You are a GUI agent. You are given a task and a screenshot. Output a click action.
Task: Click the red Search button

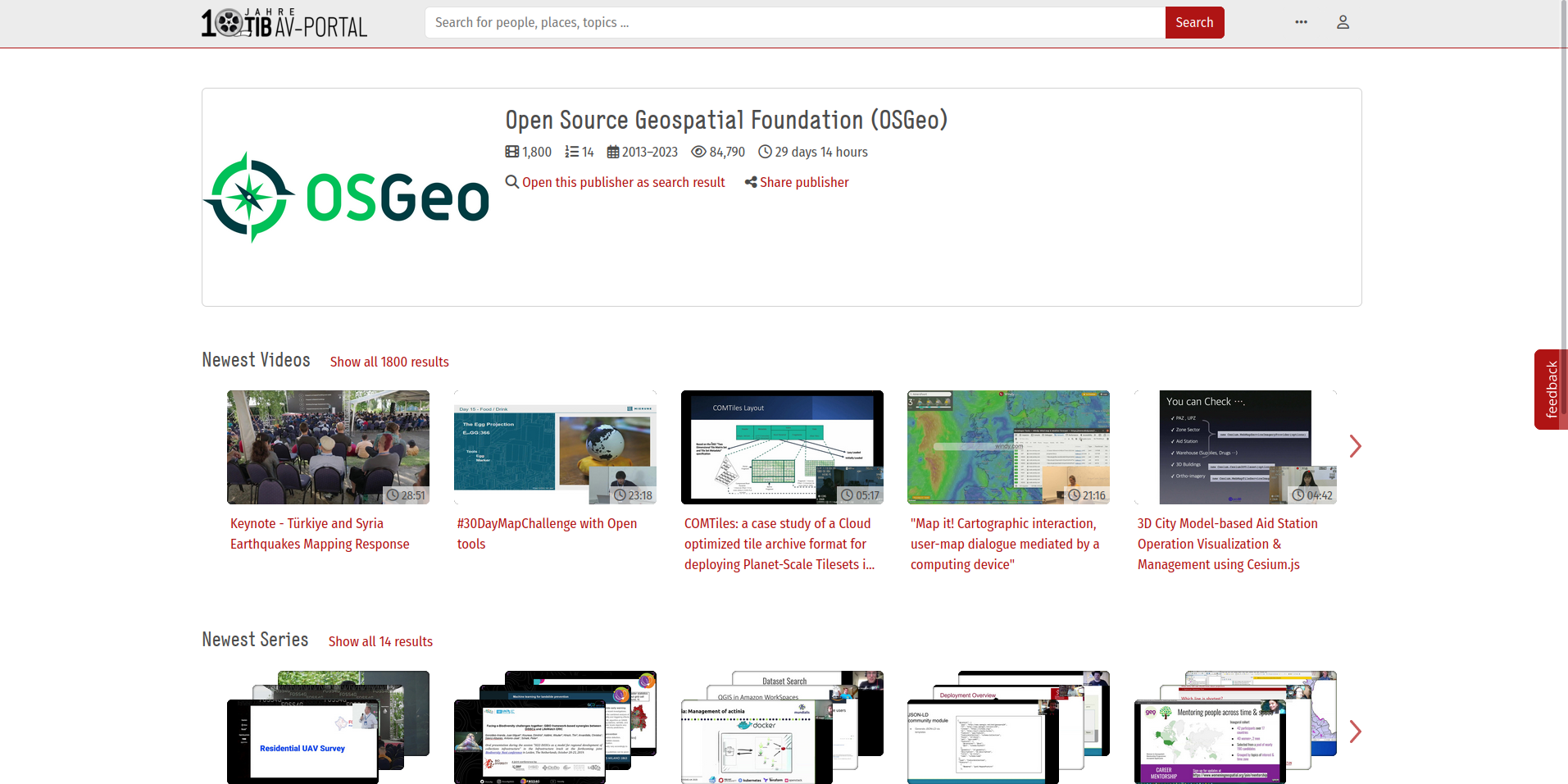[x=1193, y=22]
